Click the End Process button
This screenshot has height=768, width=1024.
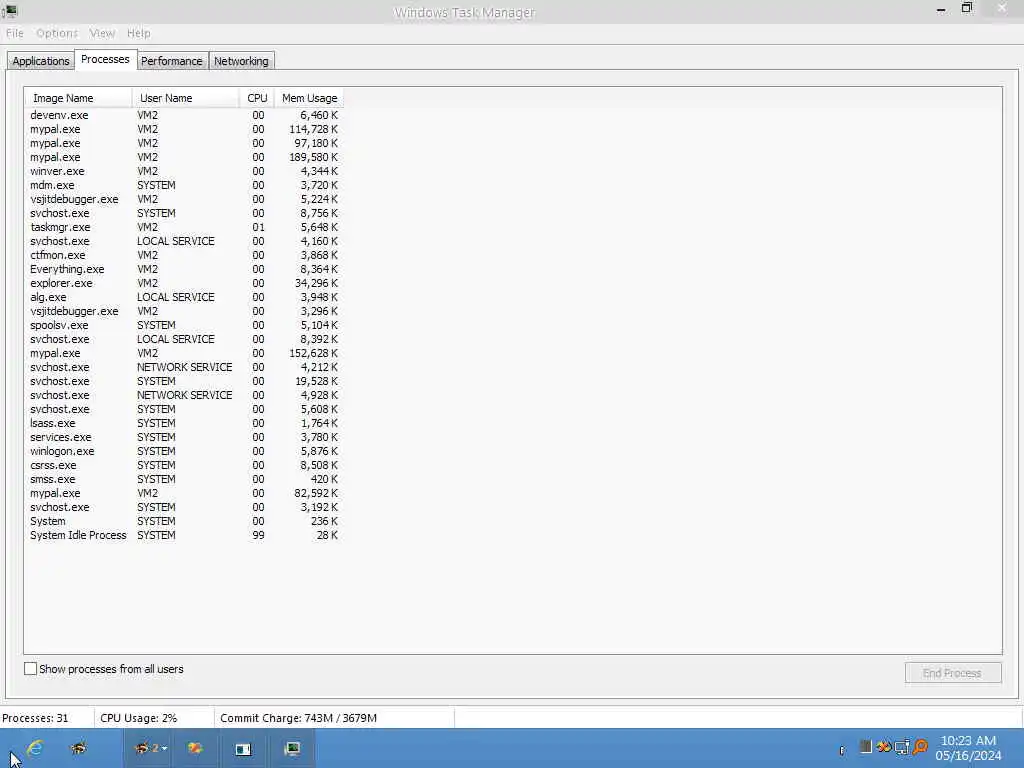tap(952, 673)
